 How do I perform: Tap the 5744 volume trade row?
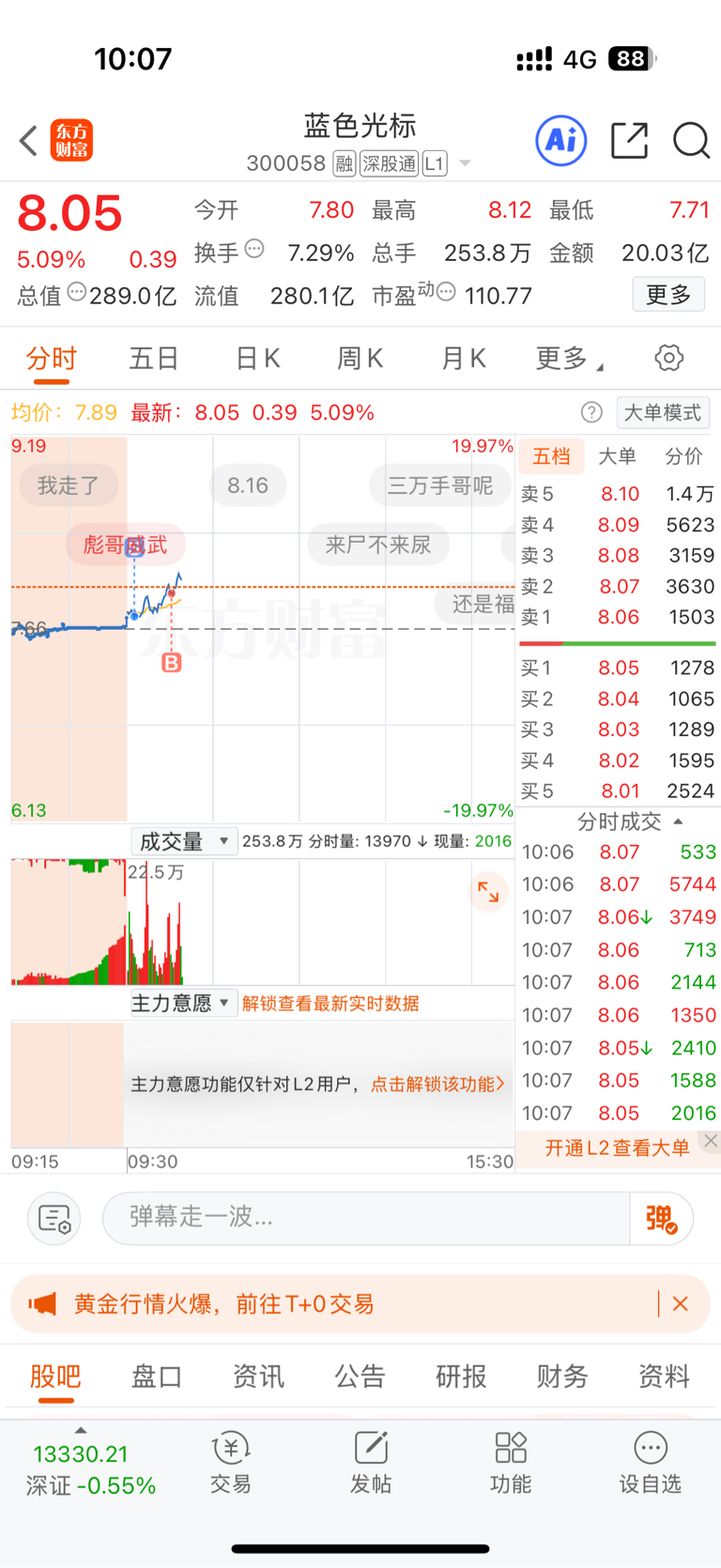coord(618,884)
